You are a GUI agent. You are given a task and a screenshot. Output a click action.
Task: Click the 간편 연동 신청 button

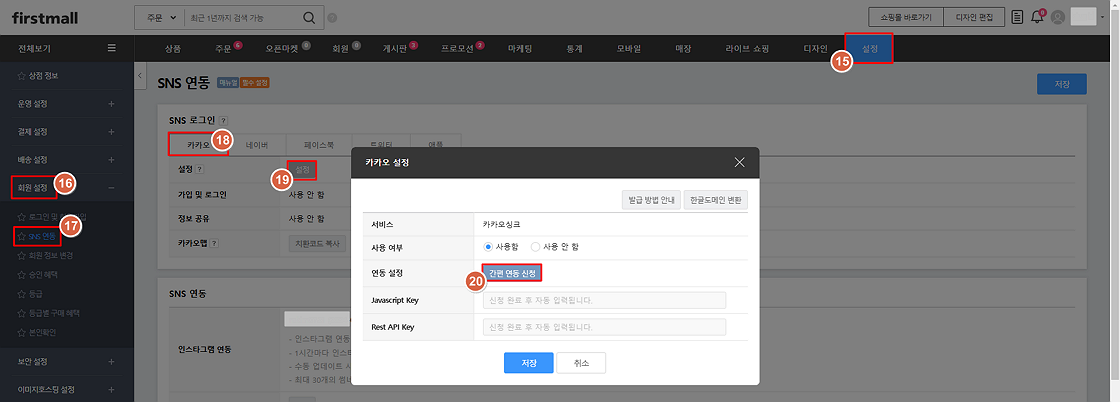click(512, 273)
